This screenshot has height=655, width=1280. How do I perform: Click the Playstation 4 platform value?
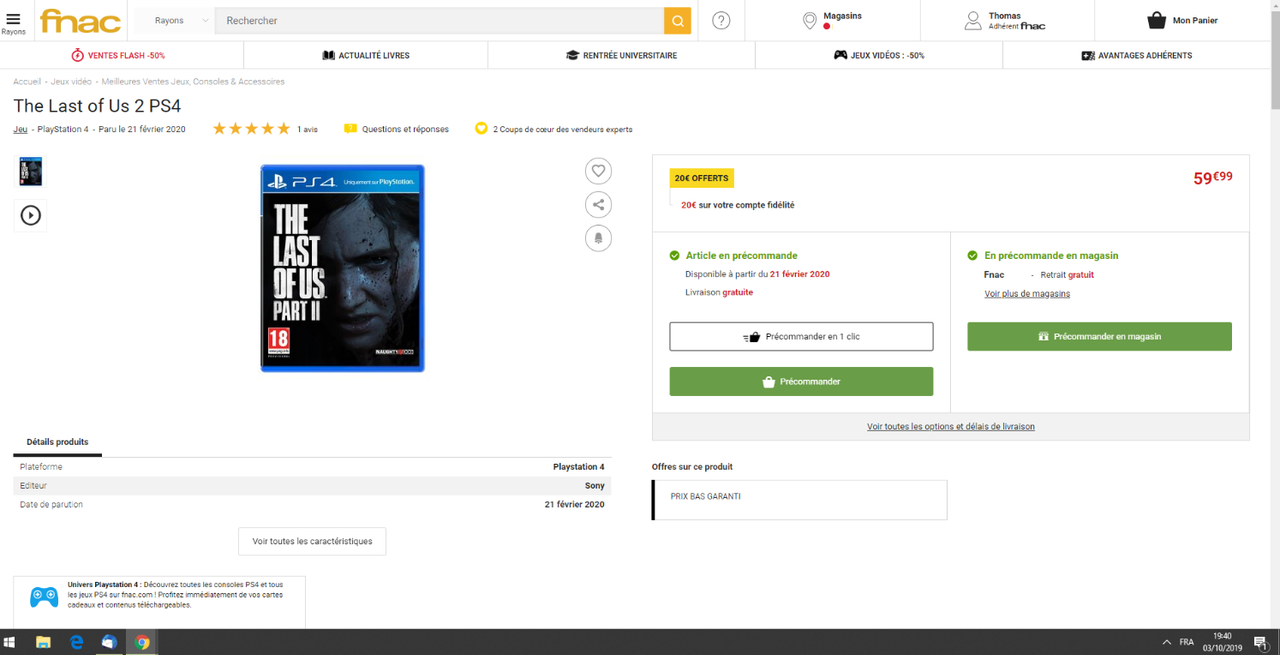579,467
